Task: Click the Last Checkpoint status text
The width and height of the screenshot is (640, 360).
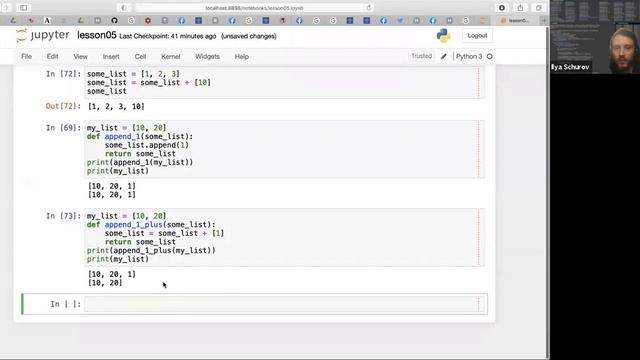Action: (x=168, y=36)
